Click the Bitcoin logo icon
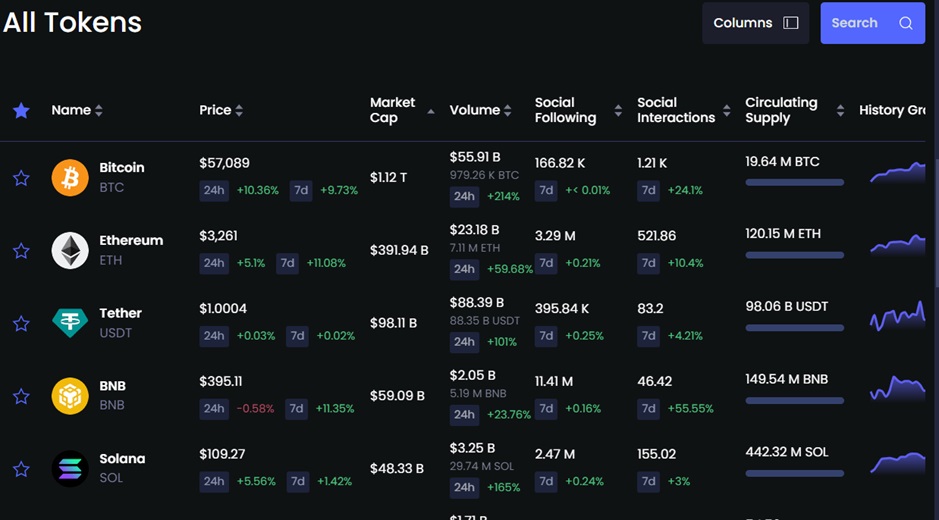Viewport: 939px width, 520px height. point(70,178)
